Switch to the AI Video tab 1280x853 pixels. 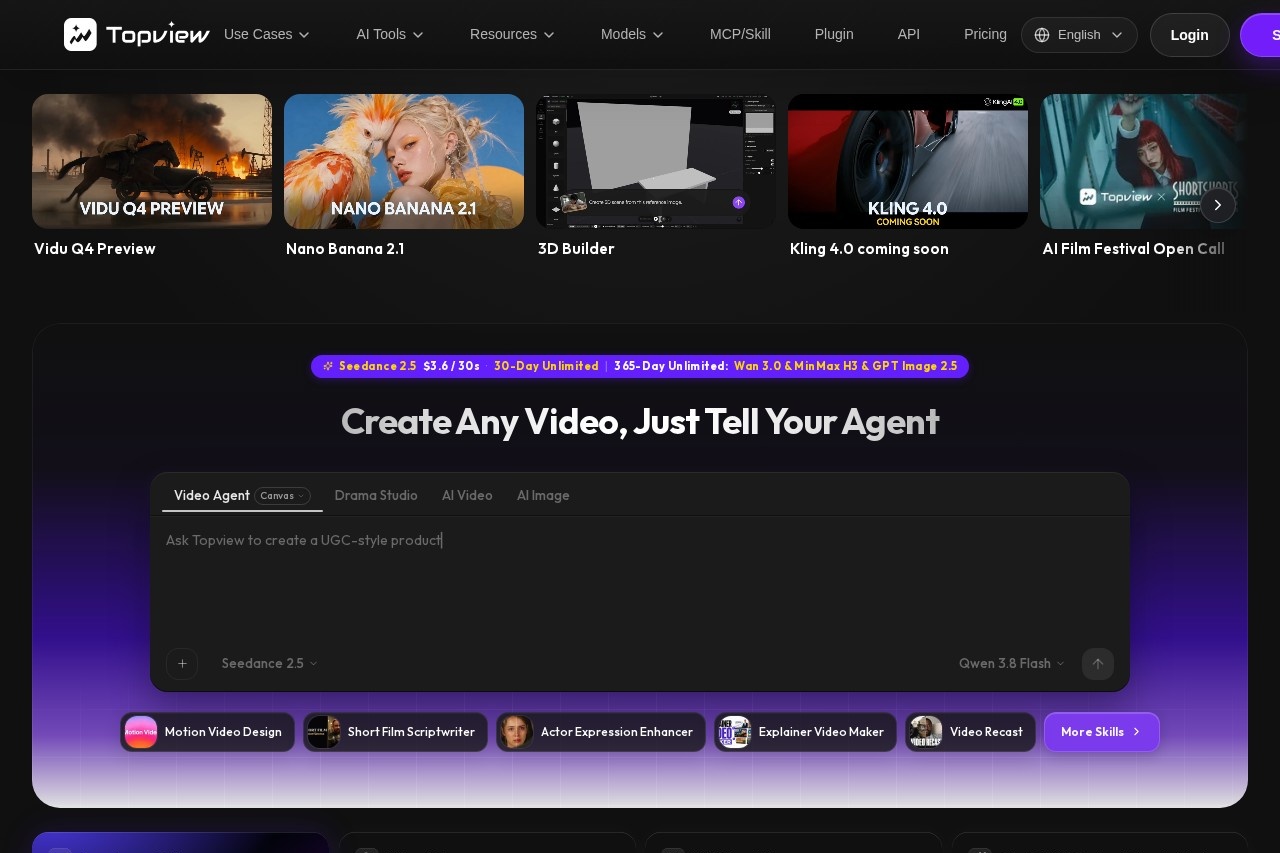pyautogui.click(x=467, y=496)
